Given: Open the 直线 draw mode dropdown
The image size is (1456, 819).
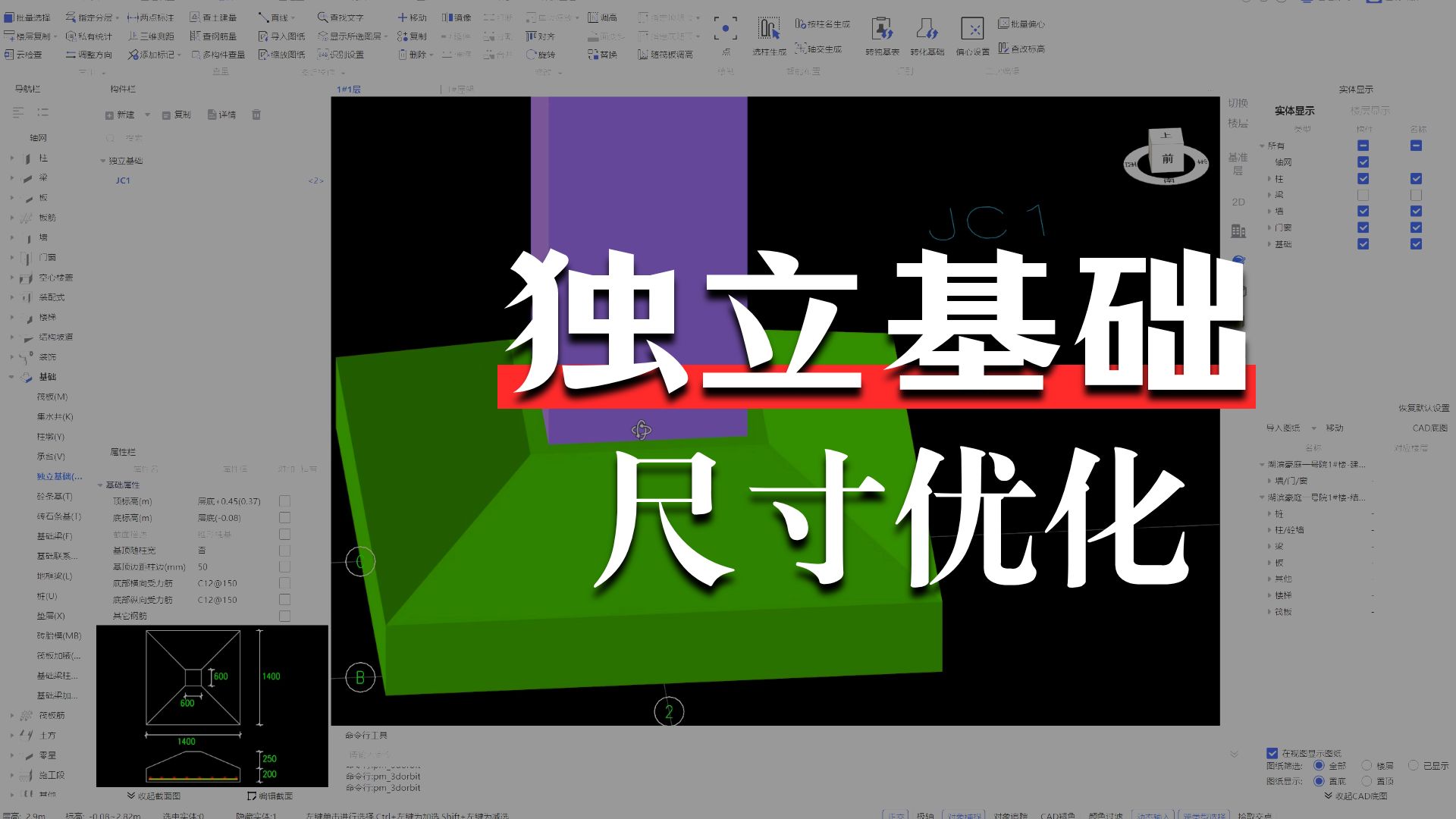Looking at the screenshot, I should (x=293, y=17).
